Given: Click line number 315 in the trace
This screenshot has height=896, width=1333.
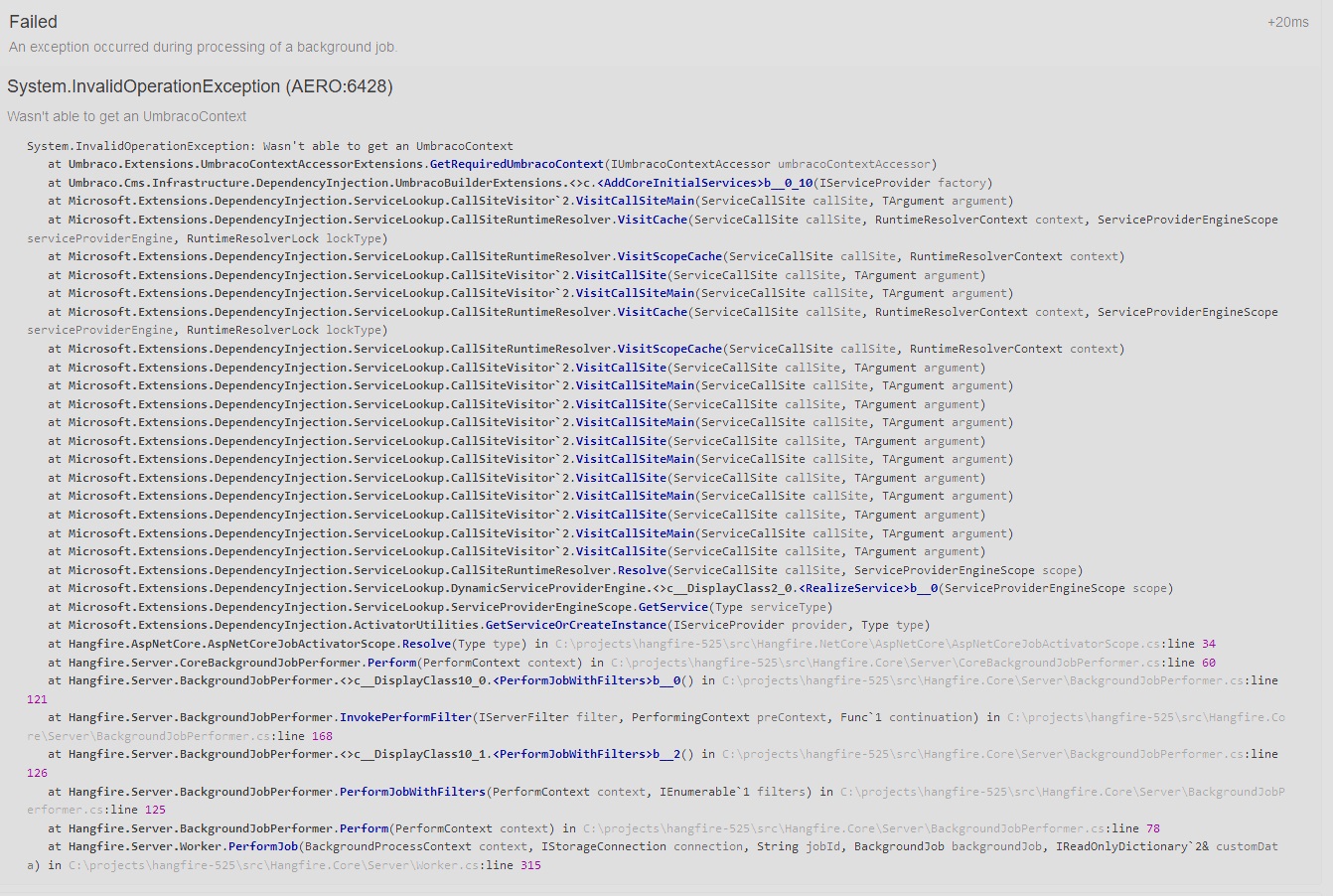Looking at the screenshot, I should 530,865.
